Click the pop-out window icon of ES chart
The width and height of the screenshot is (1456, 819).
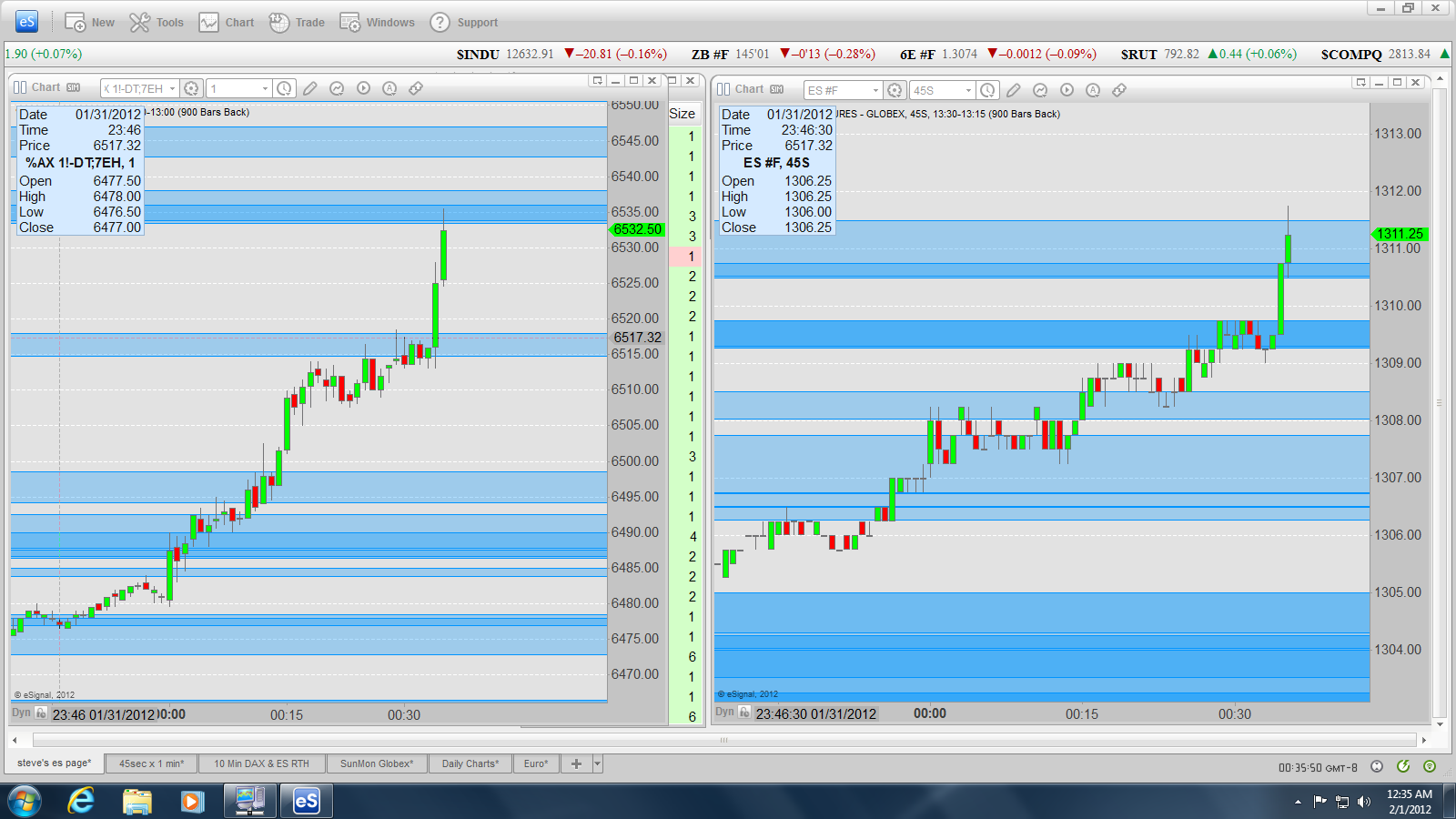[1361, 83]
